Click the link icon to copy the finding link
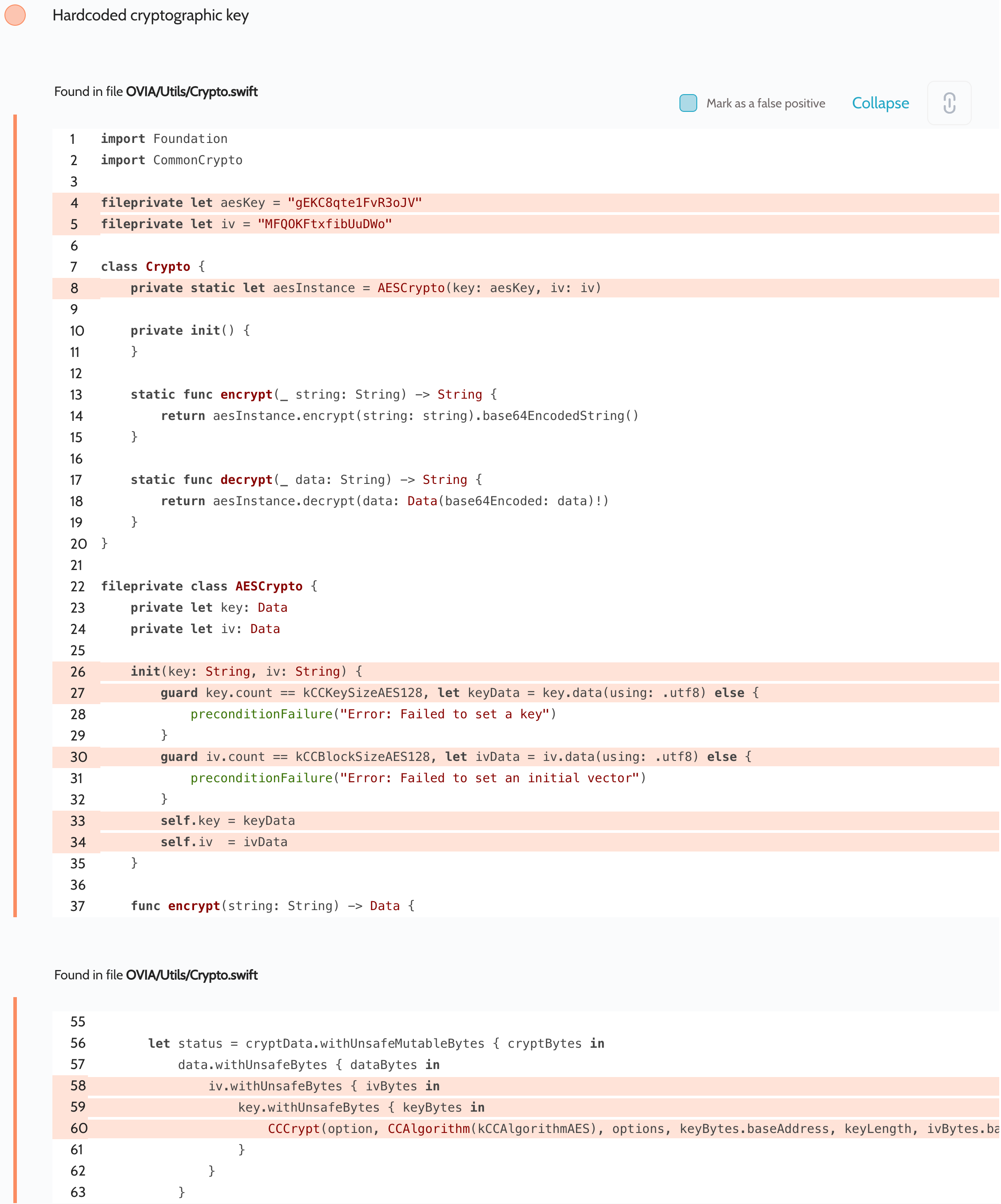This screenshot has width=1001, height=1204. pos(949,103)
